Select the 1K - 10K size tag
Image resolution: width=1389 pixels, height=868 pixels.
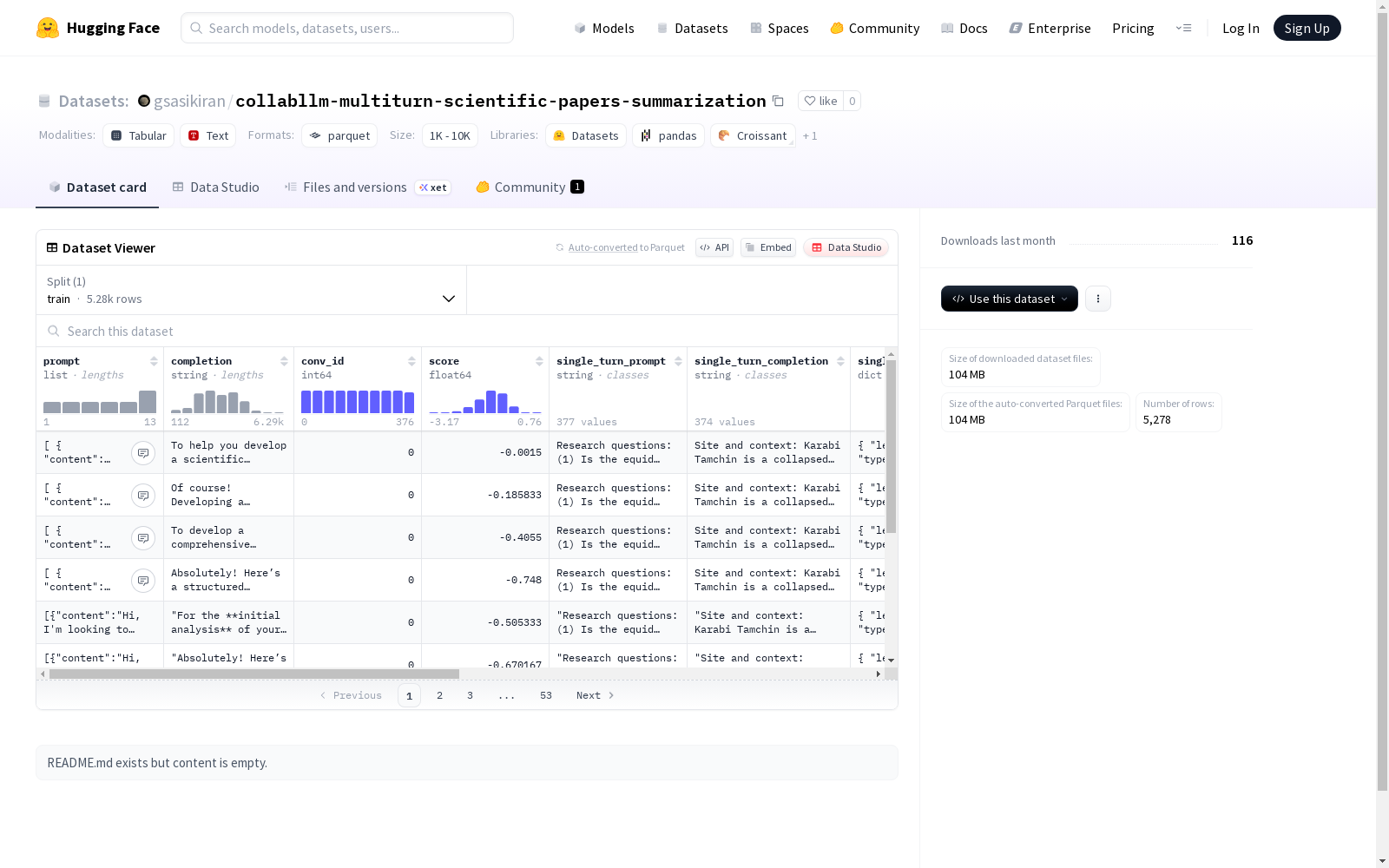[x=450, y=135]
